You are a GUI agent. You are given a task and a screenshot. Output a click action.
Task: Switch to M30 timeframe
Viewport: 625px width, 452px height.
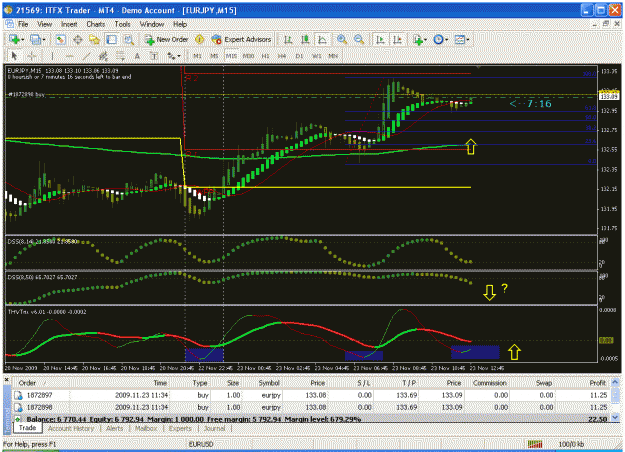point(248,56)
